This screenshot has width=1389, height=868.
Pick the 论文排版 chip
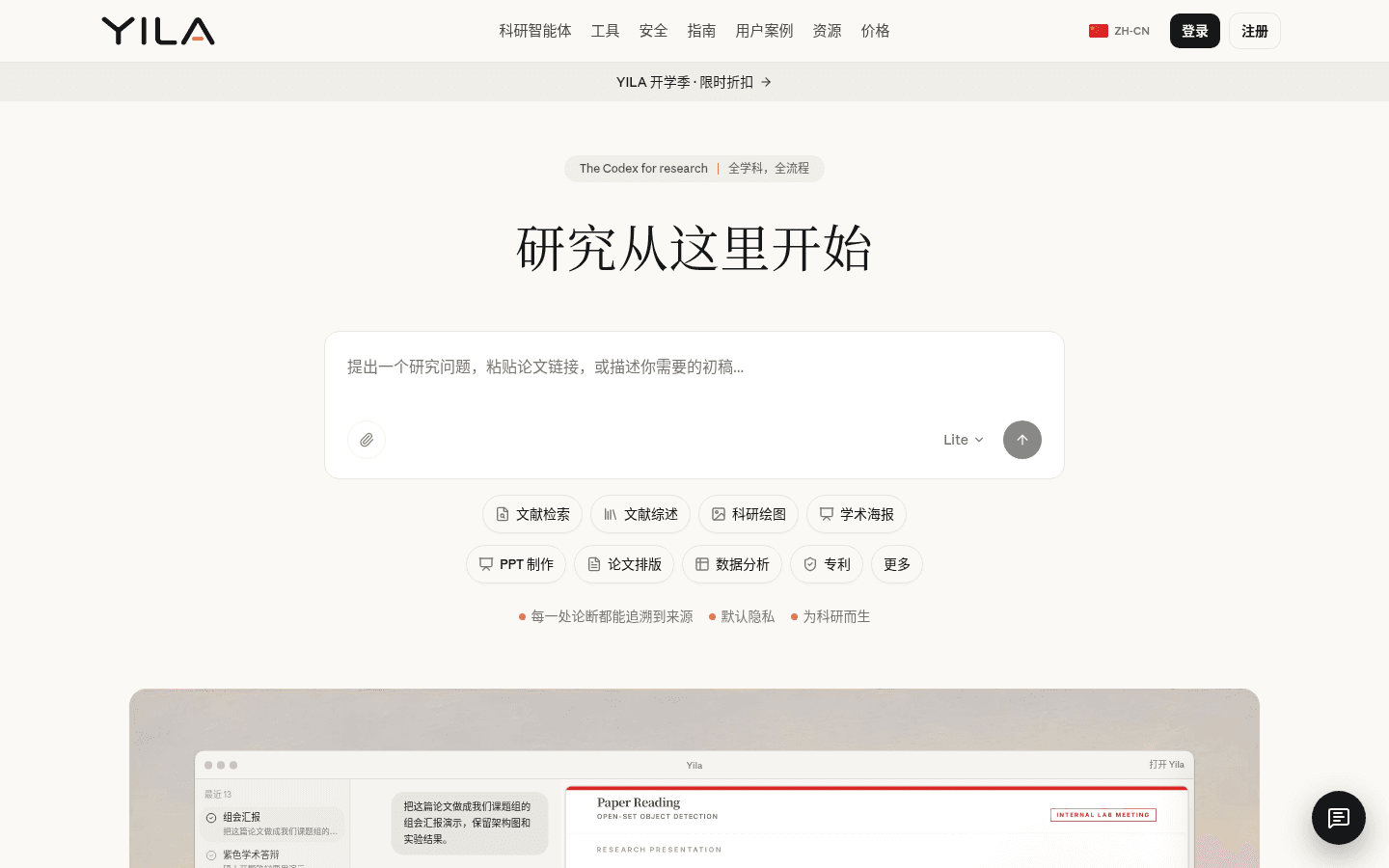pos(624,564)
